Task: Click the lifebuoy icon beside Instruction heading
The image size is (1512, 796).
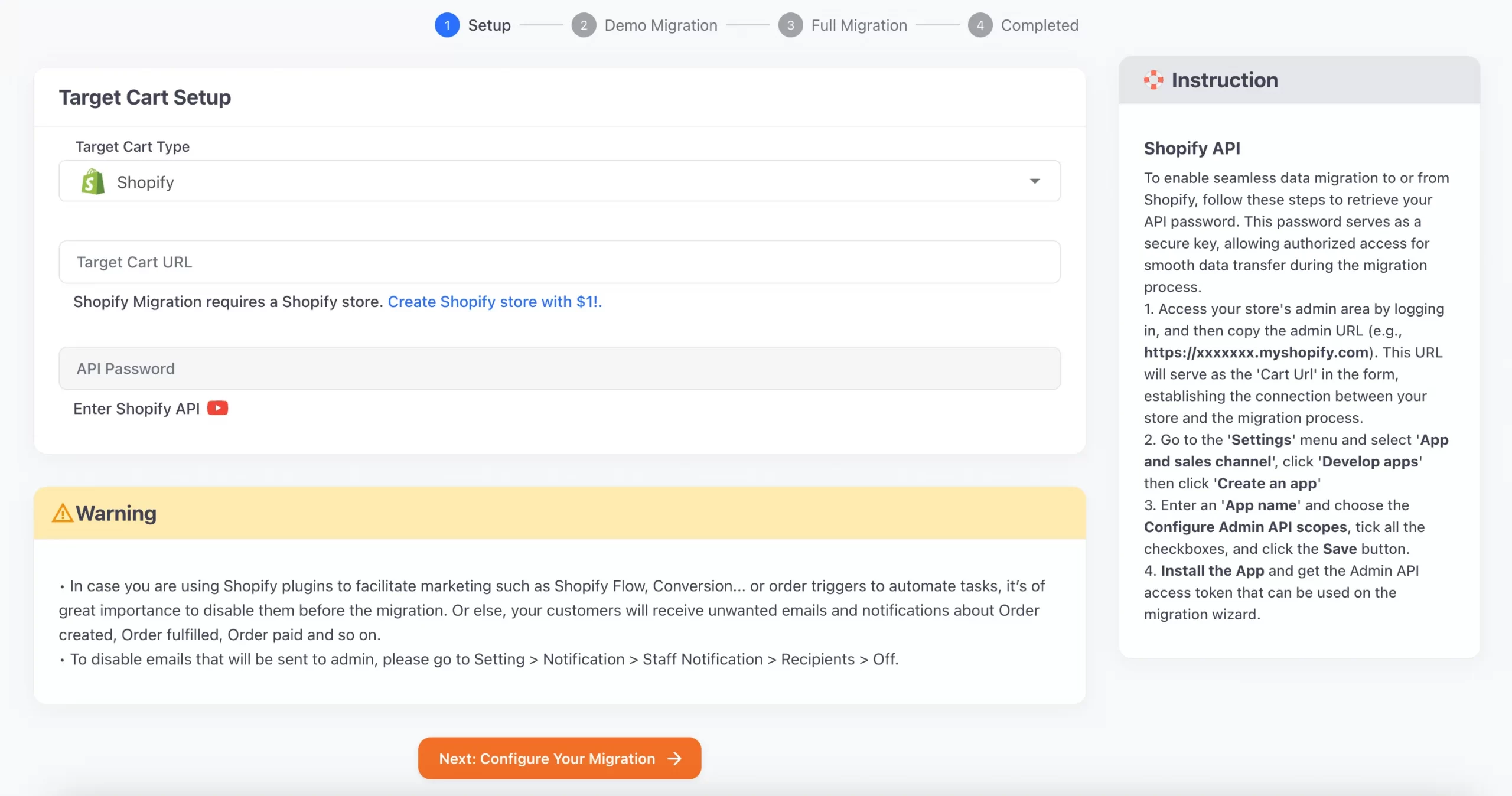Action: [x=1153, y=80]
